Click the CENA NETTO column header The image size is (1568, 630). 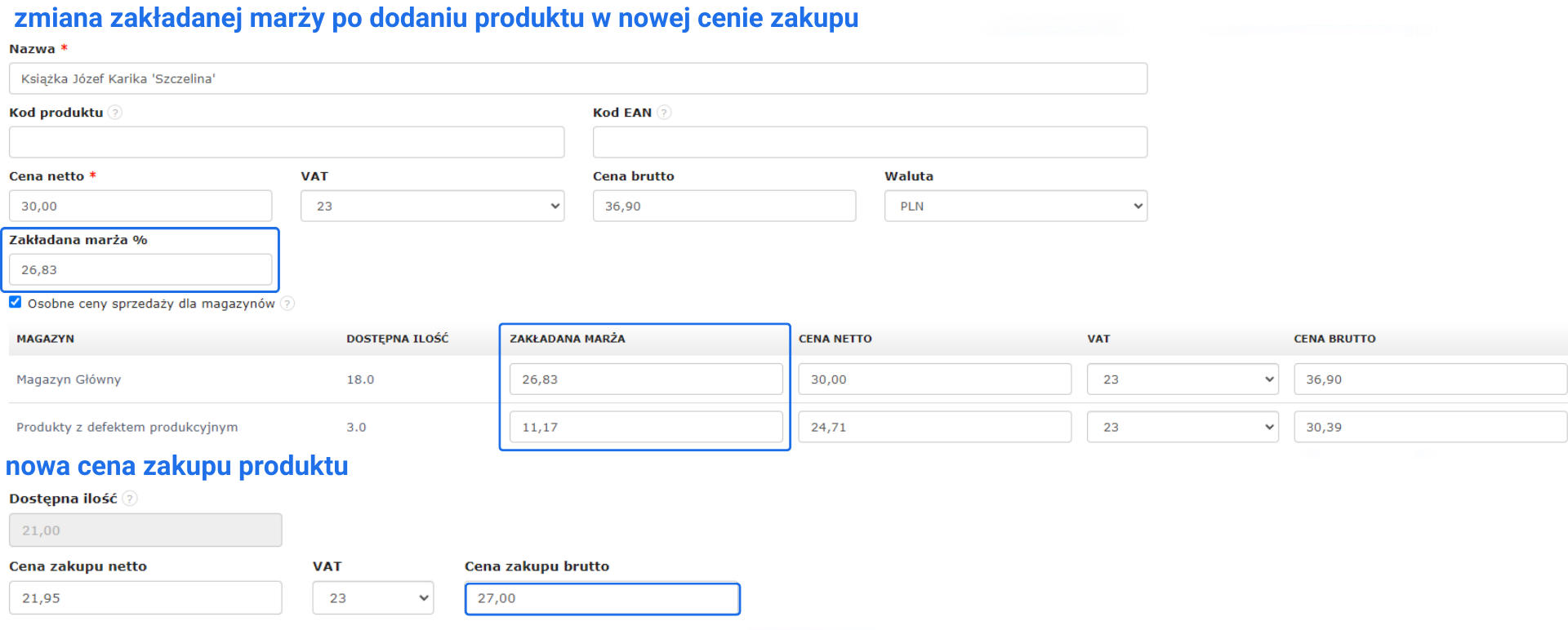click(x=835, y=339)
